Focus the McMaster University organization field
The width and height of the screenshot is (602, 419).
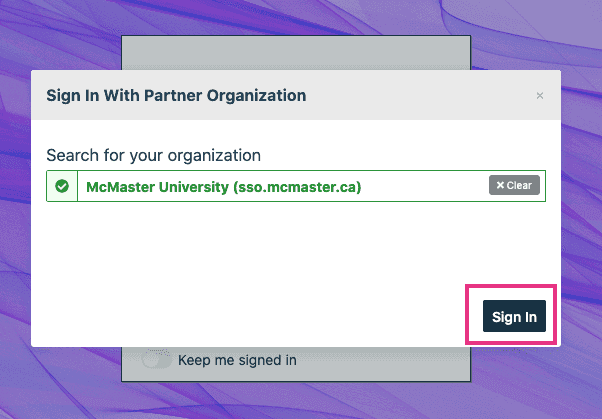pyautogui.click(x=420, y=186)
